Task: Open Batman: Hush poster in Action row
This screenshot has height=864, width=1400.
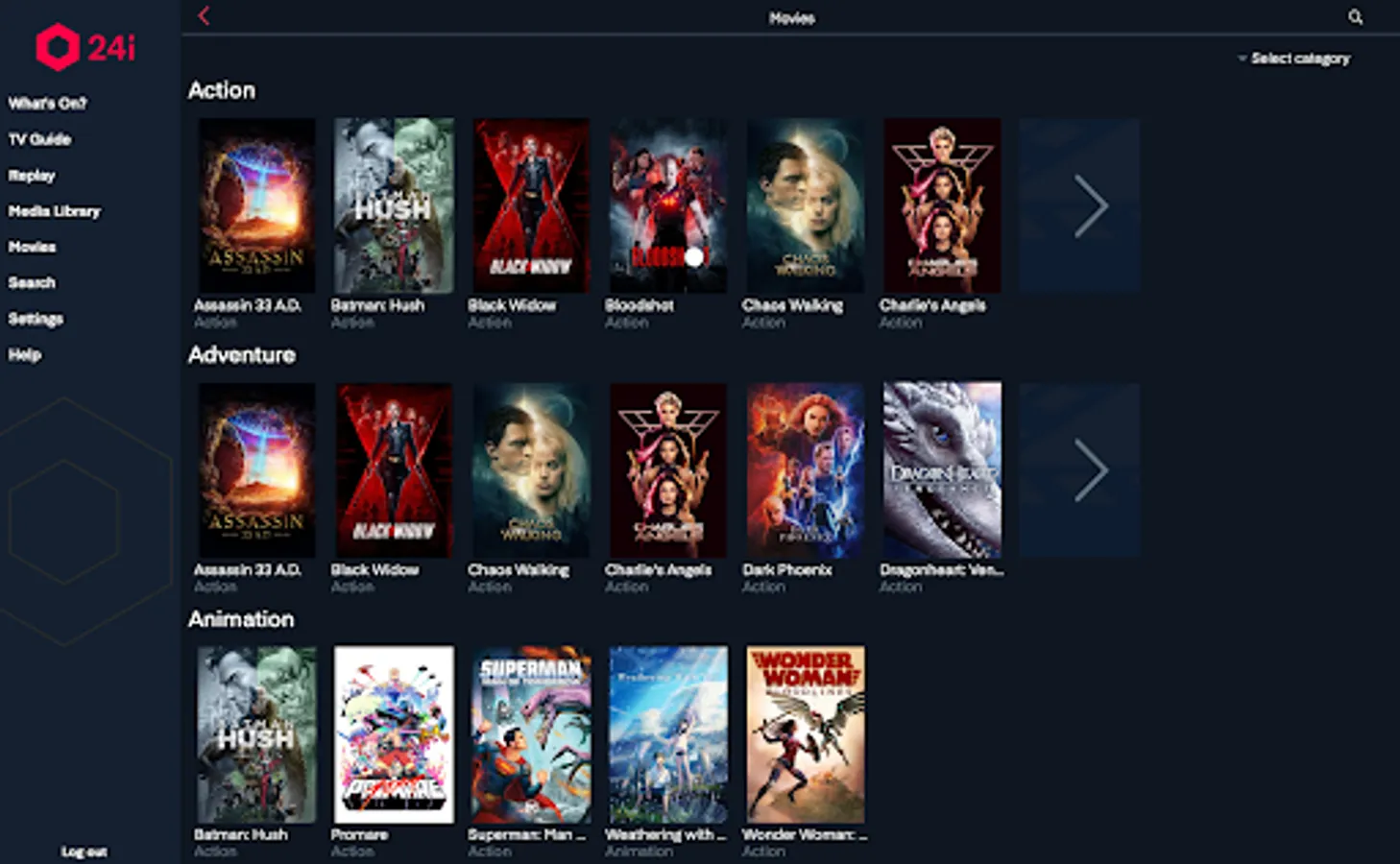Action: click(394, 205)
